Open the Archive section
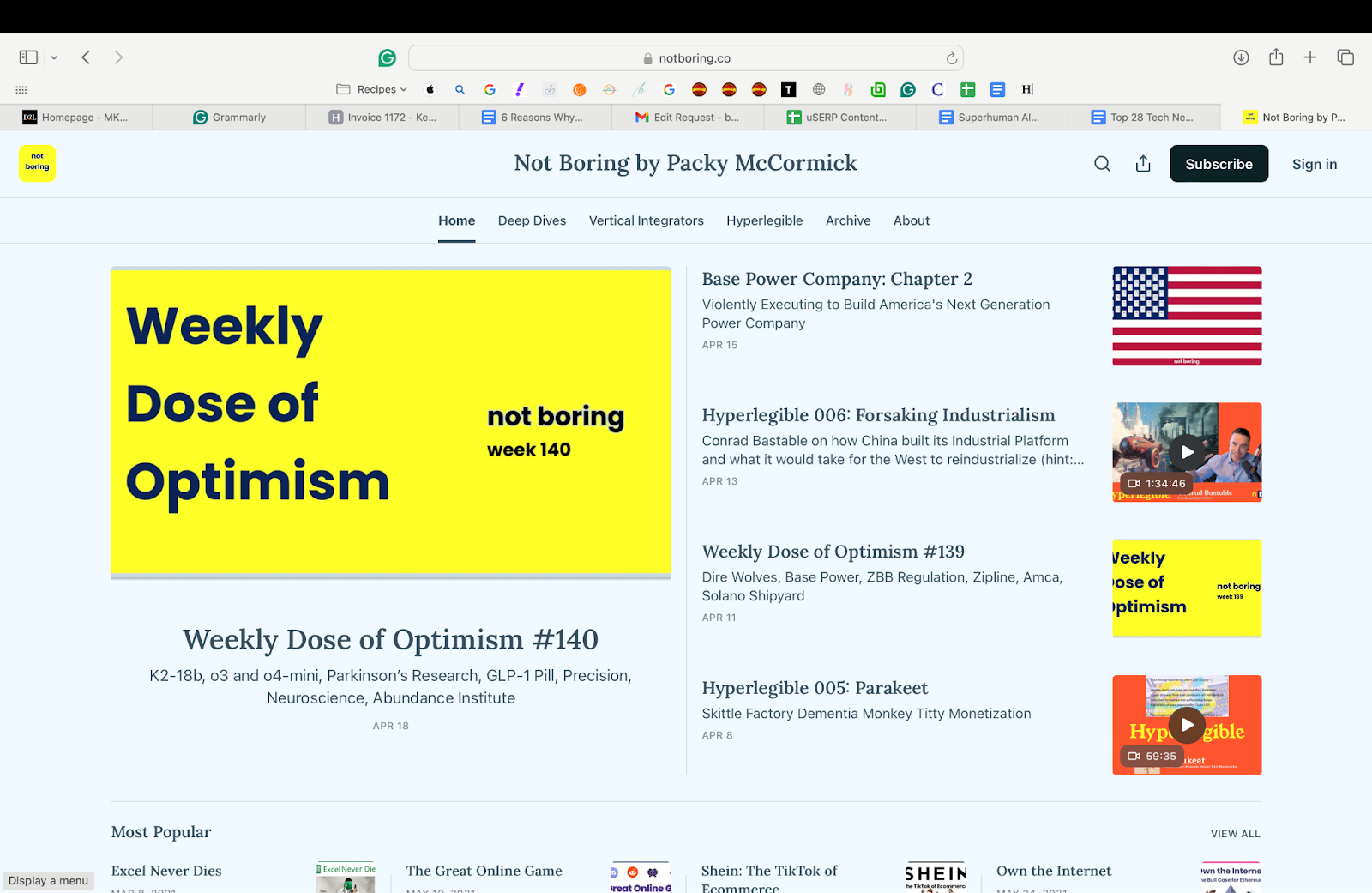The width and height of the screenshot is (1372, 893). pyautogui.click(x=848, y=220)
